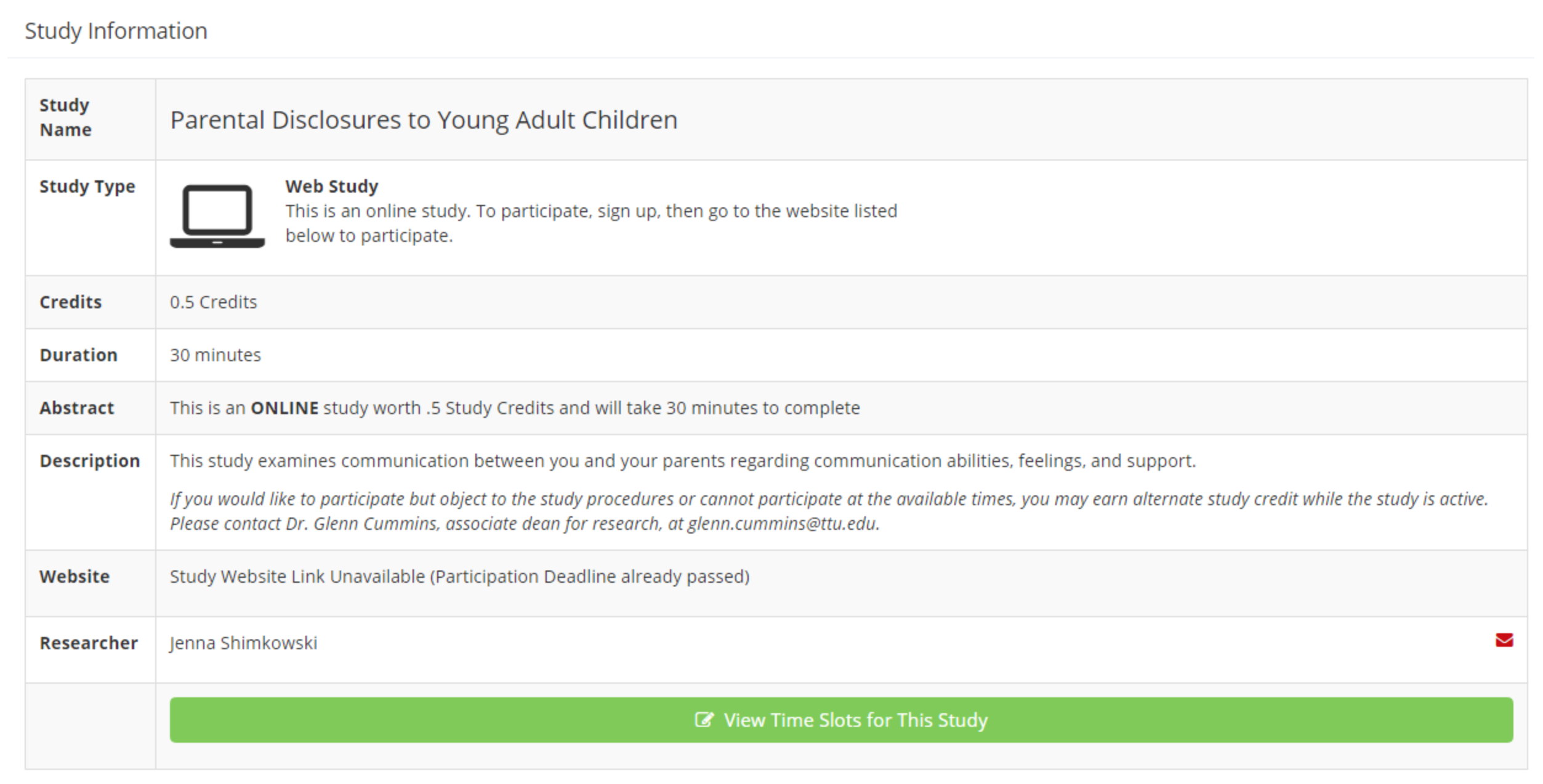Click the edit icon inside the green button
Viewport: 1543px width, 784px height.
pos(704,719)
